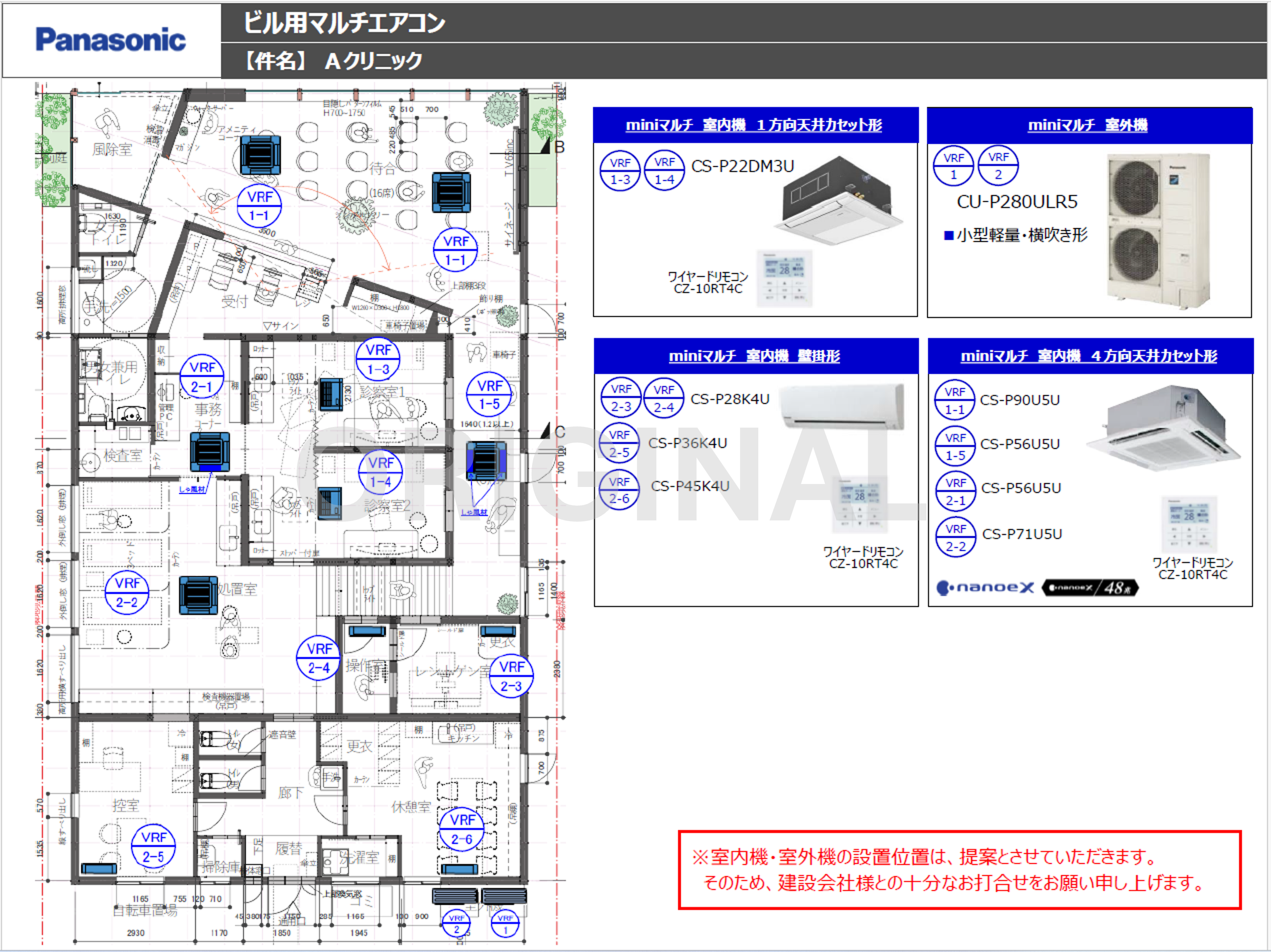Click the nanoeX logo
This screenshot has width=1271, height=952.
tap(986, 587)
